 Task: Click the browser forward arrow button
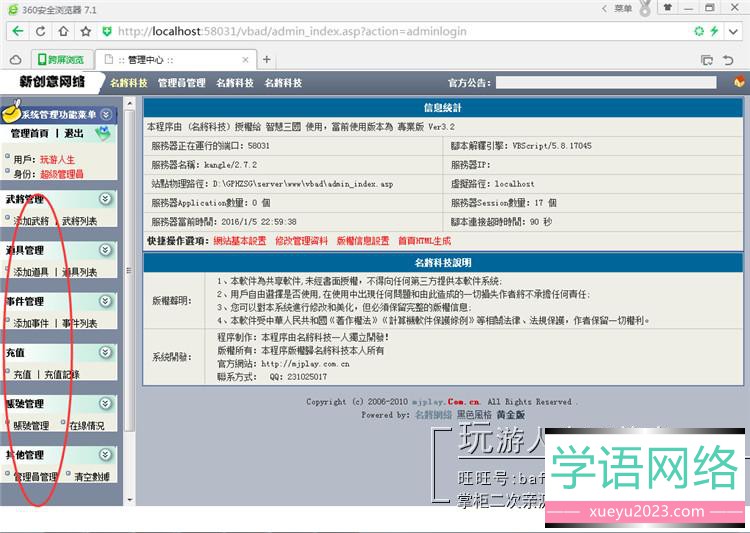point(40,32)
